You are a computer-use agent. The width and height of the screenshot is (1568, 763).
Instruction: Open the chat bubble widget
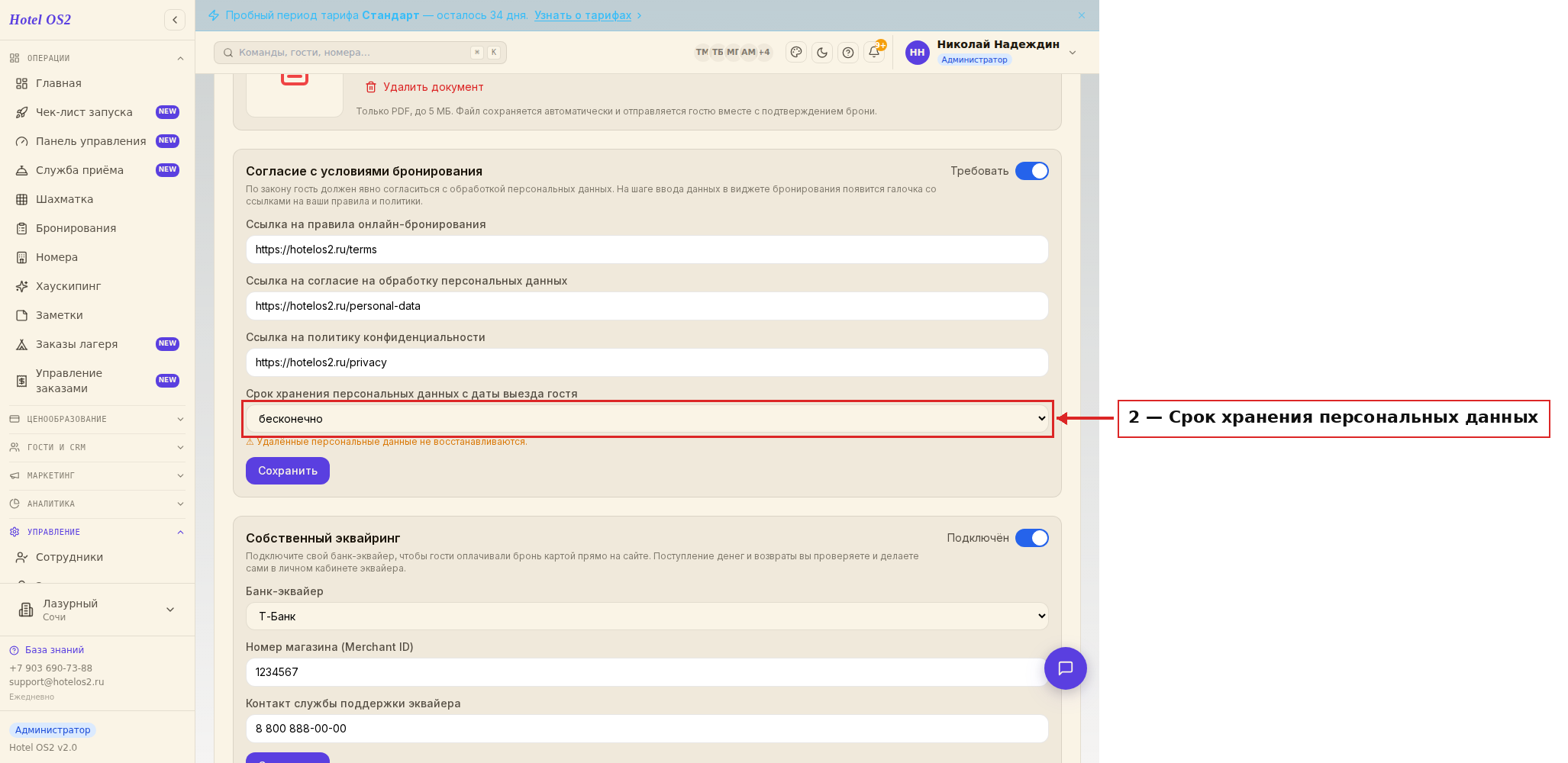click(x=1066, y=668)
